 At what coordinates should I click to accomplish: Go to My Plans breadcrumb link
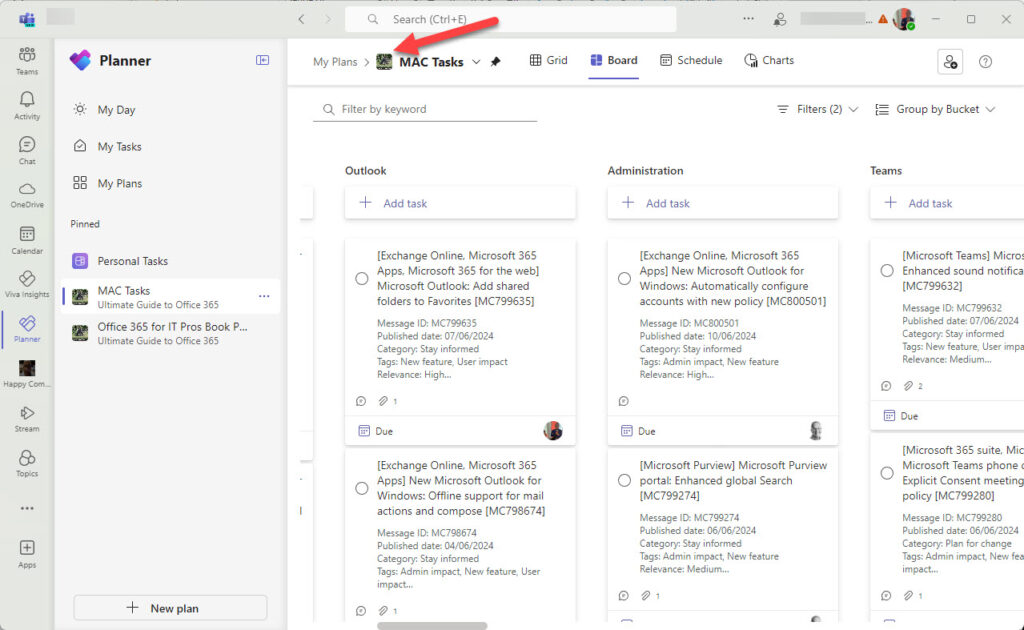point(335,62)
